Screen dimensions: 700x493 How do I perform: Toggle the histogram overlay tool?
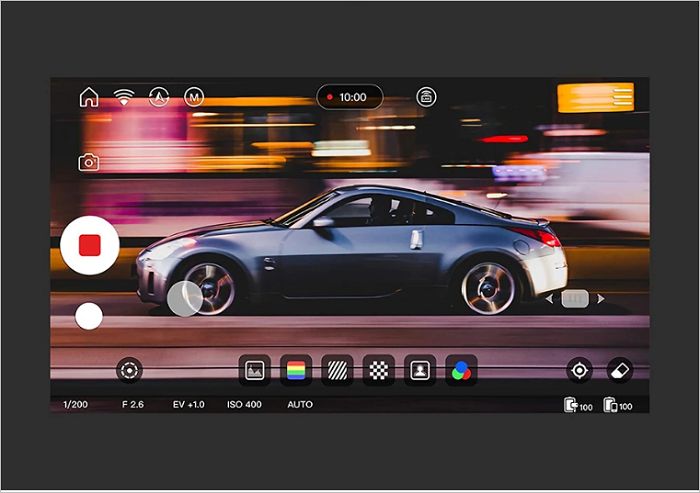click(254, 370)
